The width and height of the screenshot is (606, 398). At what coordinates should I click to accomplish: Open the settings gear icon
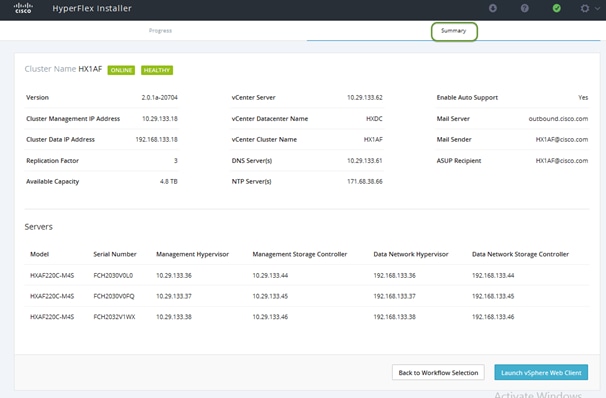[x=585, y=8]
